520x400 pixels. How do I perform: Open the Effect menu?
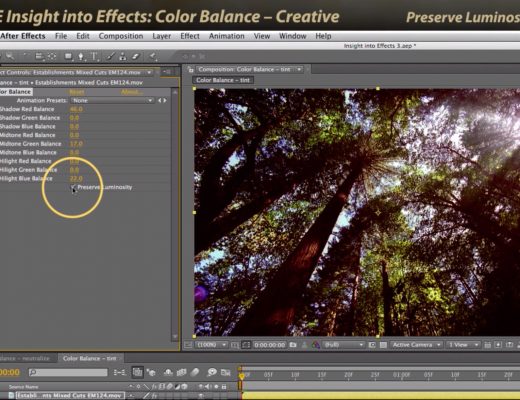coord(190,36)
